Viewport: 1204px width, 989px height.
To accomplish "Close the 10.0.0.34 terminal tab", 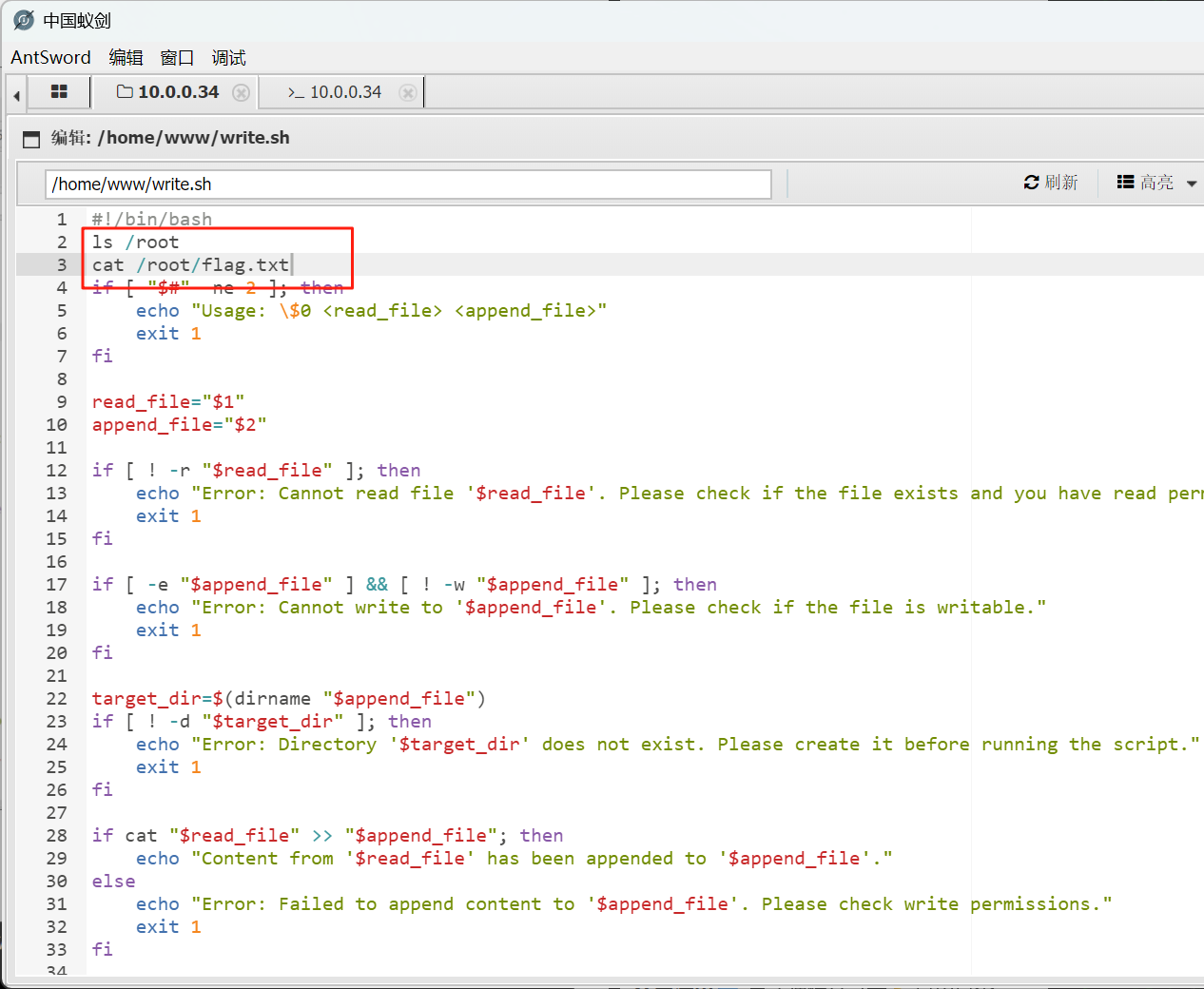I will click(x=408, y=92).
